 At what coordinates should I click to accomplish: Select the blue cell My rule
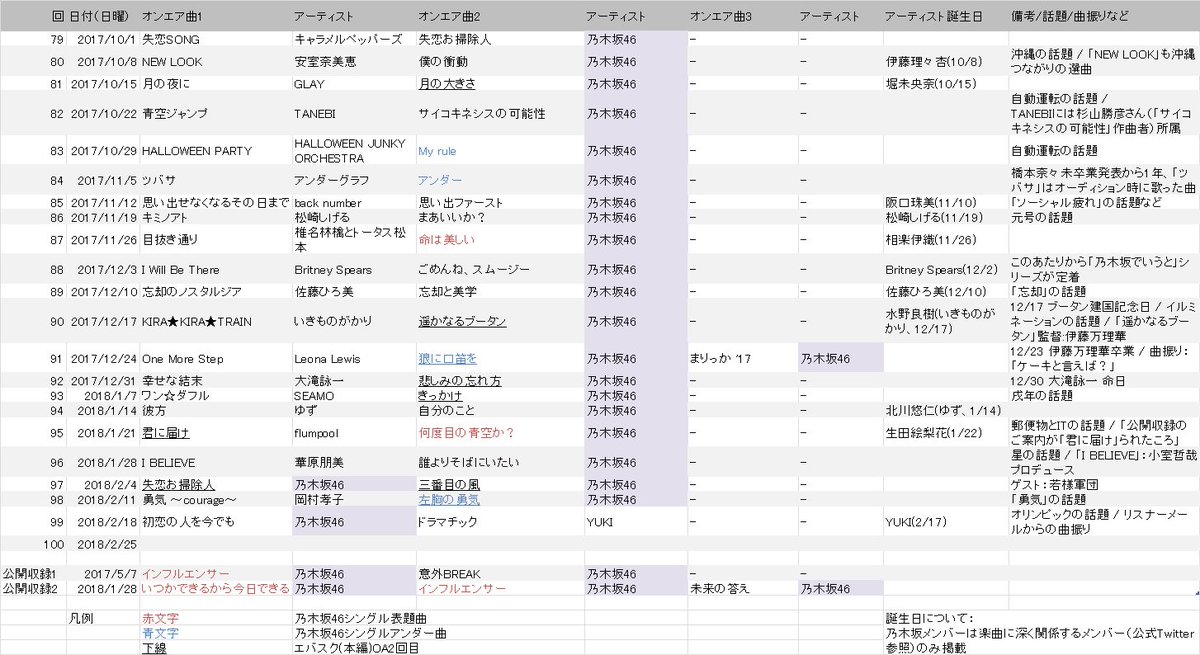(x=437, y=151)
